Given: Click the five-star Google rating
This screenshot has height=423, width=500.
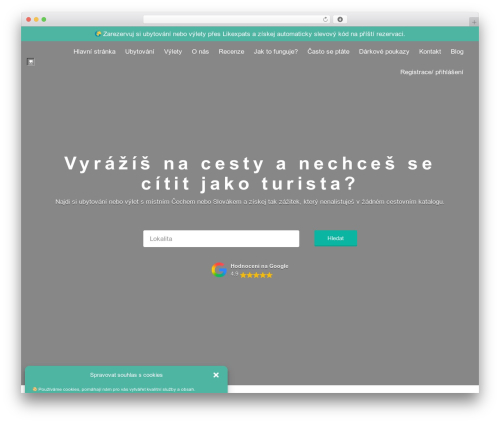Looking at the screenshot, I should pos(256,275).
